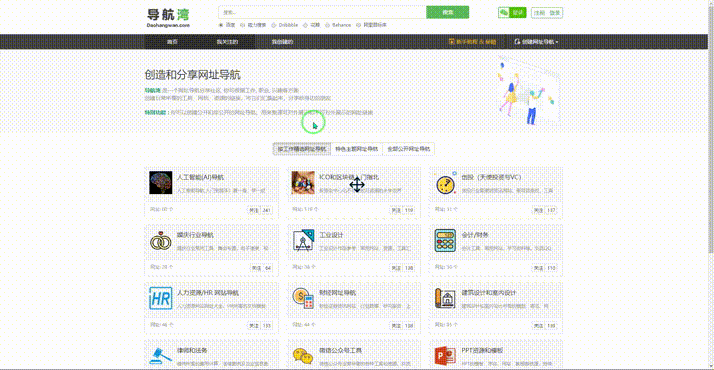Open the brain icon of 人工智能(AI)导航
The height and width of the screenshot is (370, 714).
tap(161, 182)
